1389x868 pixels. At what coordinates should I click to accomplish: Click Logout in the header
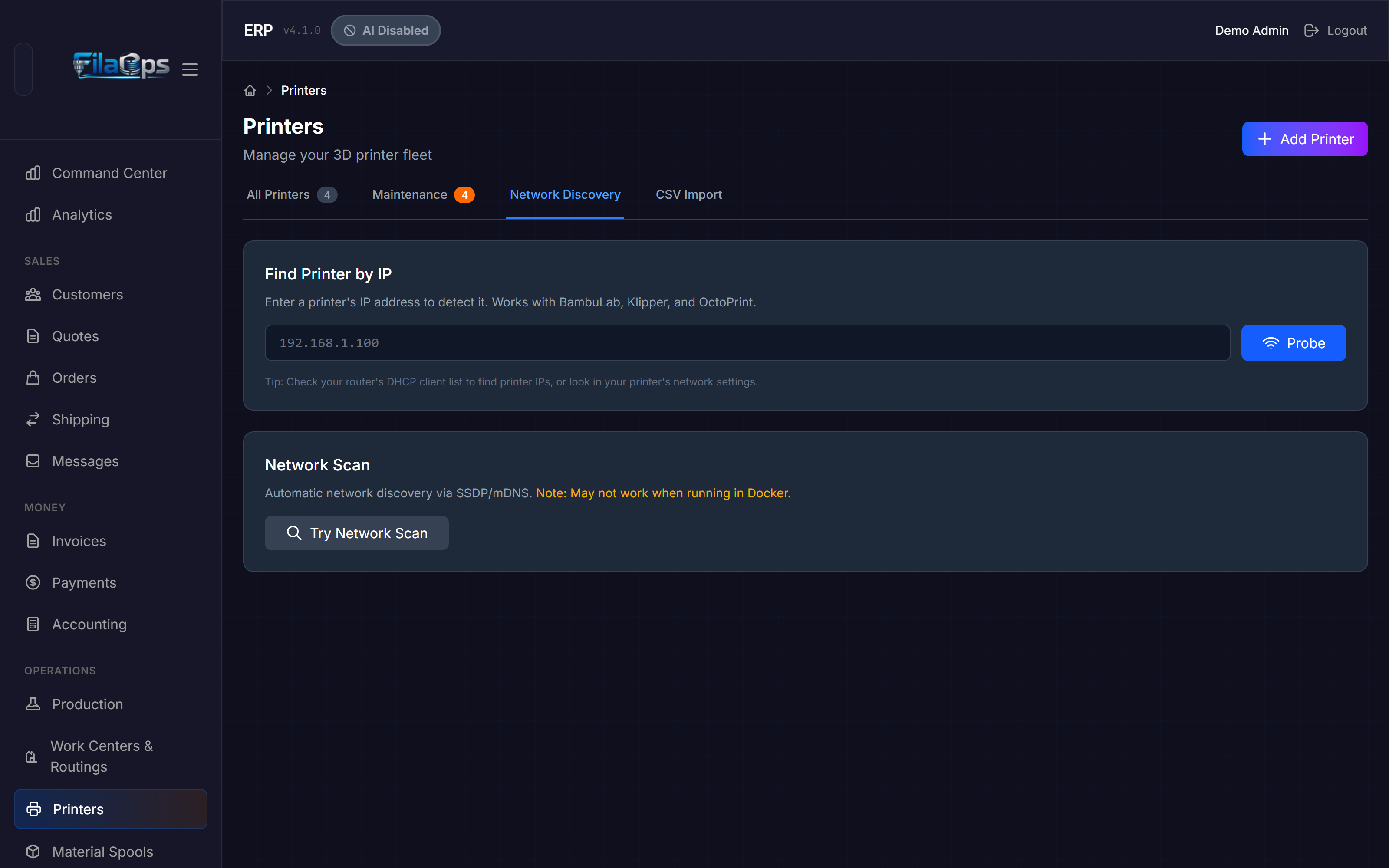(1335, 30)
